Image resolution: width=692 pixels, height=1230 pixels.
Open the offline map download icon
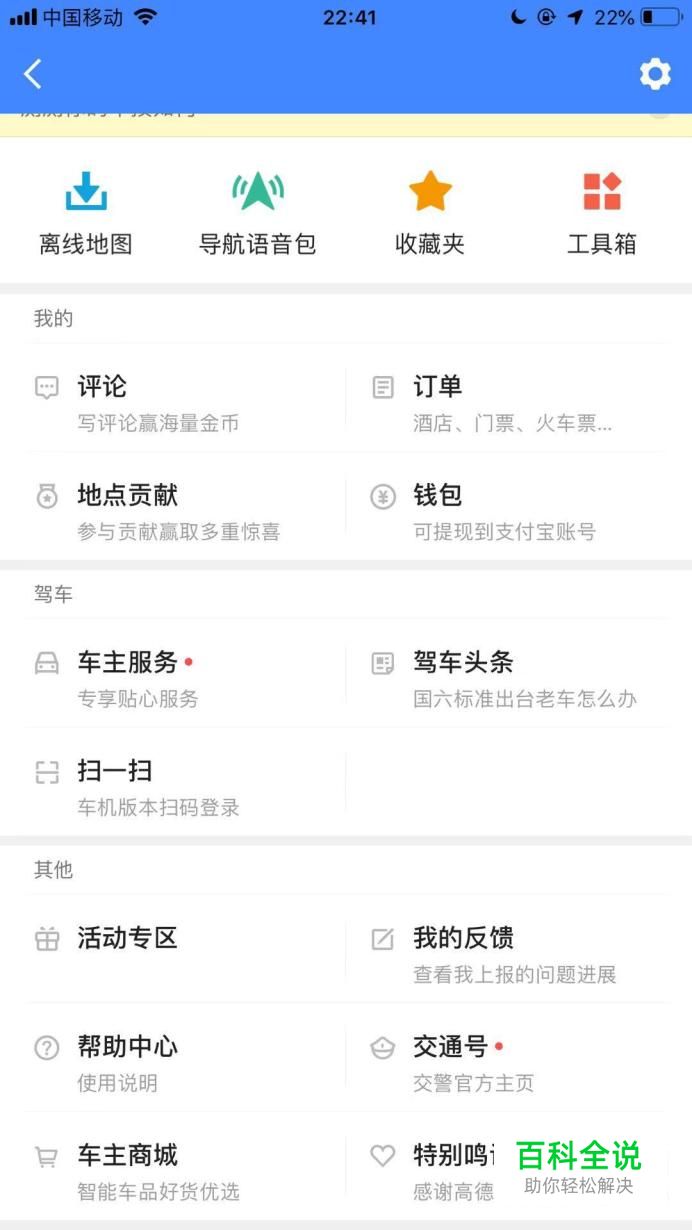[86, 191]
